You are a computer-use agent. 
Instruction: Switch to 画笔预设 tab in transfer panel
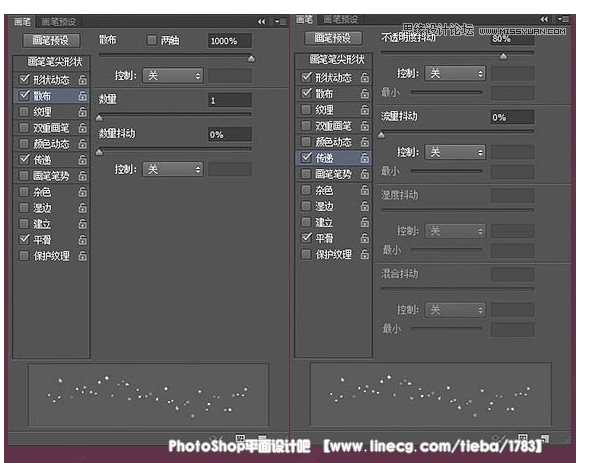(341, 19)
